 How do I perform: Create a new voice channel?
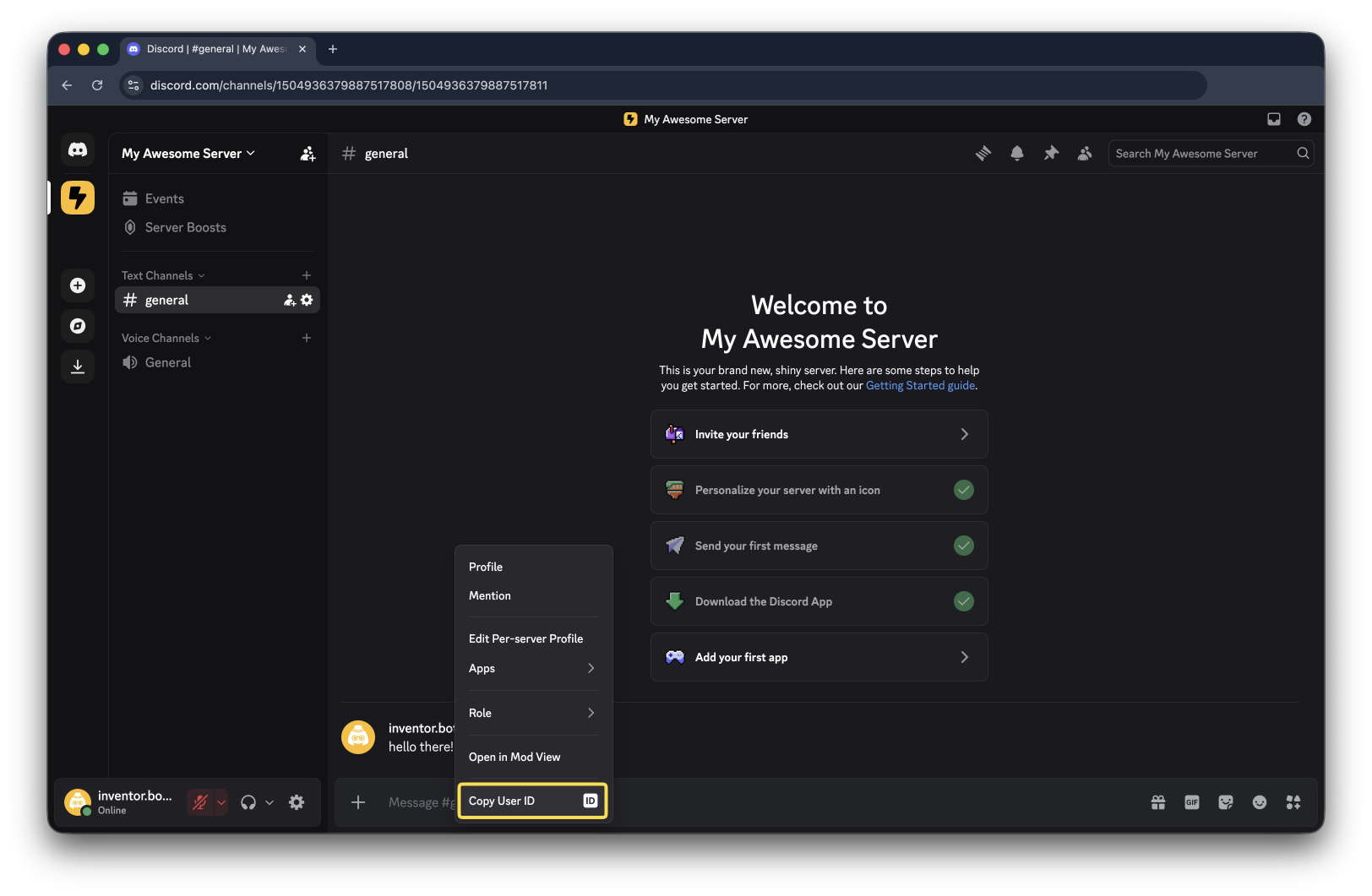click(307, 338)
